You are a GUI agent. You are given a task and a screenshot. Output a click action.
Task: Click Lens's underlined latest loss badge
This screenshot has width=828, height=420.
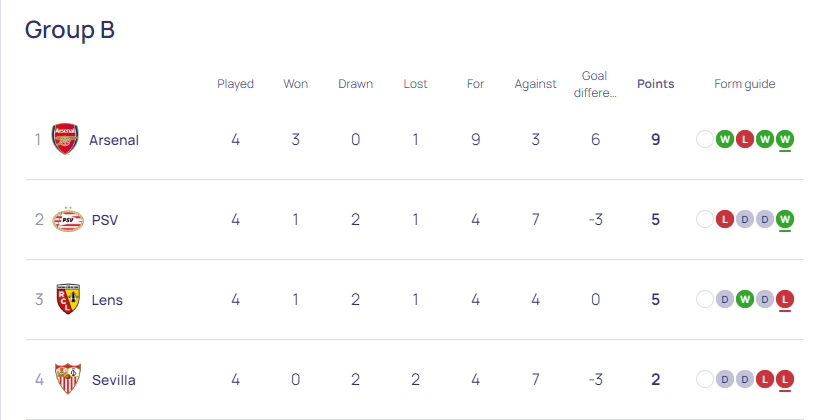pyautogui.click(x=785, y=300)
